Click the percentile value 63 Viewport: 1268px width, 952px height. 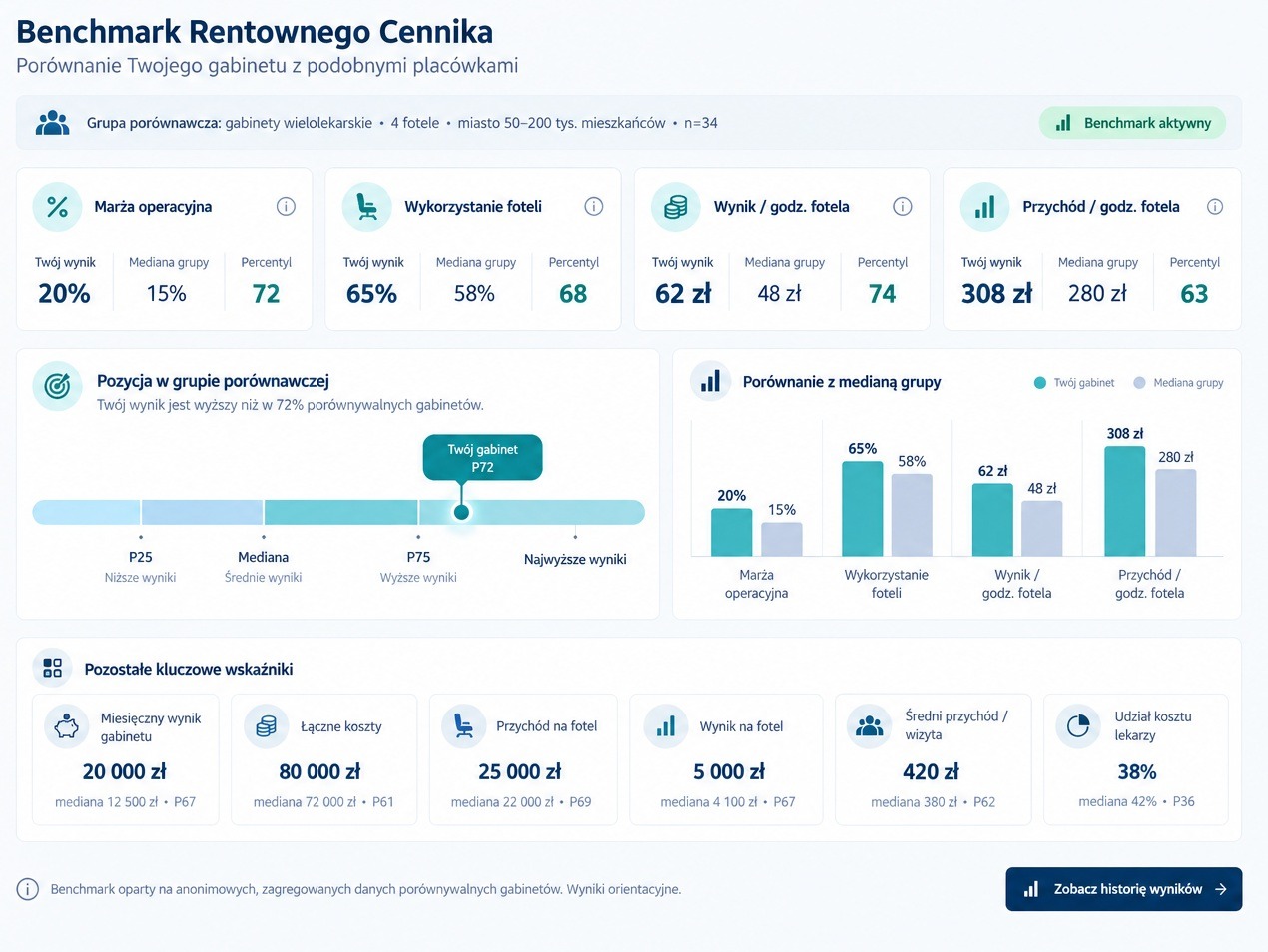[x=1194, y=294]
